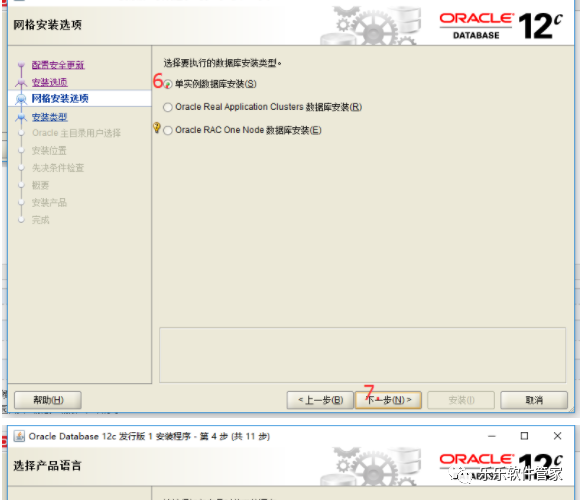
Task: Click 概要 step text in sidebar
Action: coord(40,185)
